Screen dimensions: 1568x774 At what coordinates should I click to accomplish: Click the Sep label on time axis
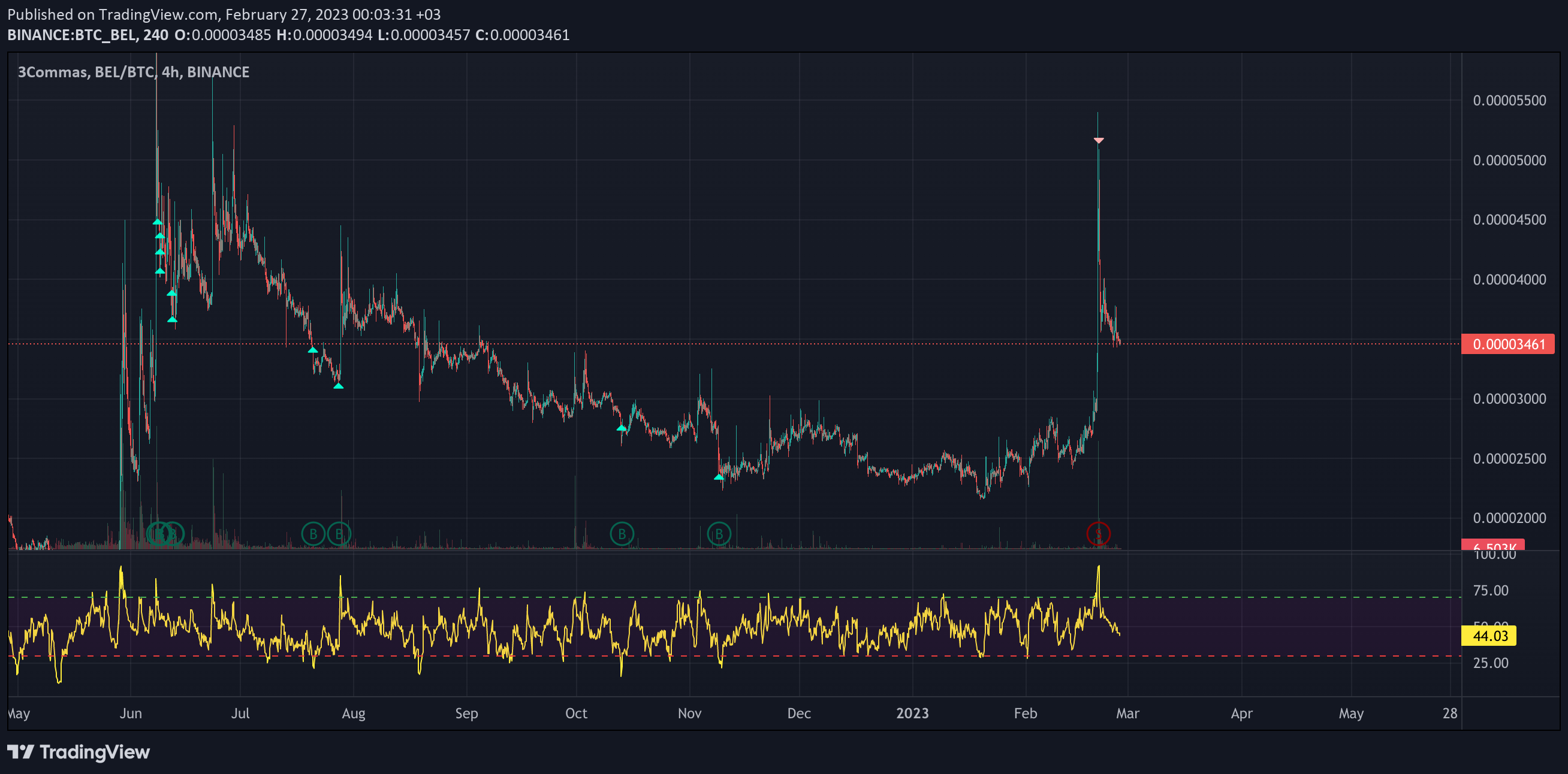(467, 713)
